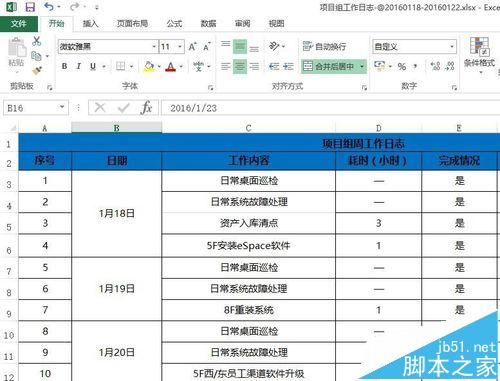This screenshot has height=381, width=500.
Task: Toggle center horizontal alignment
Action: [240, 66]
